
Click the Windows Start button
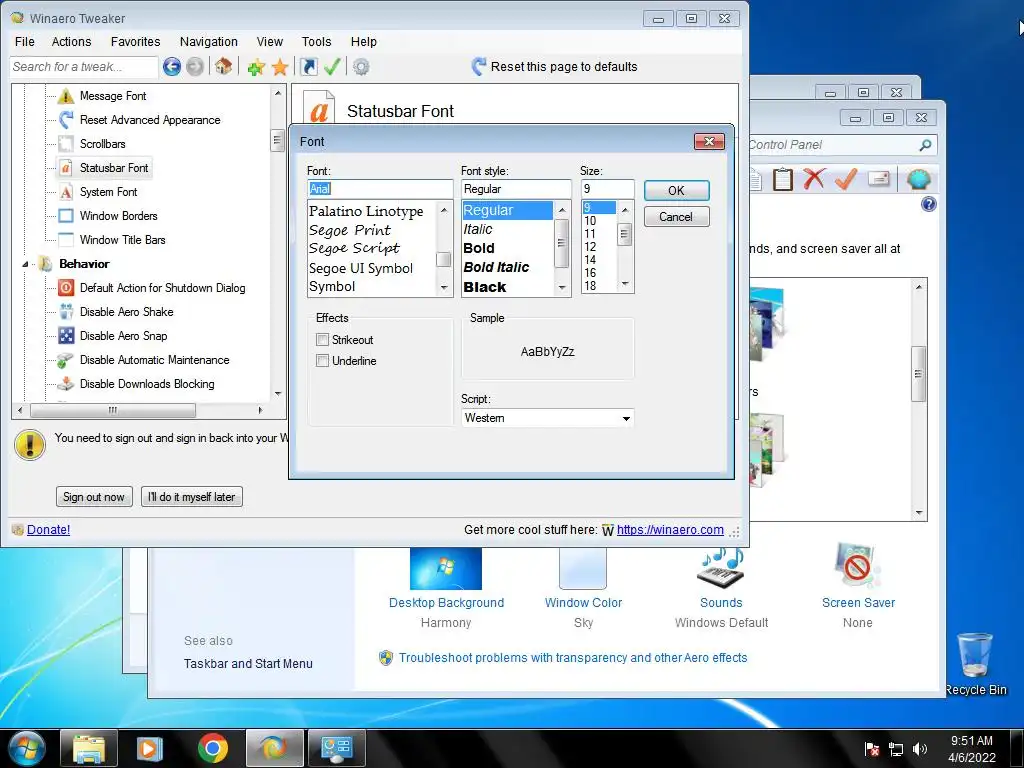pyautogui.click(x=26, y=749)
